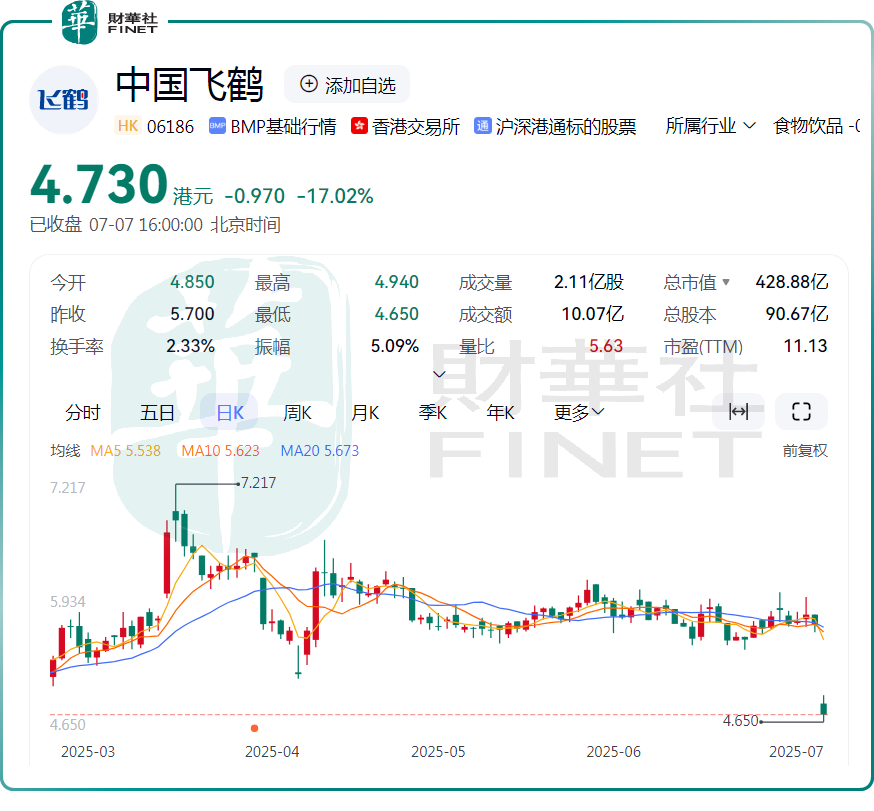This screenshot has height=811, width=874.
Task: Switch to the 分时 chart tab
Action: pos(82,412)
